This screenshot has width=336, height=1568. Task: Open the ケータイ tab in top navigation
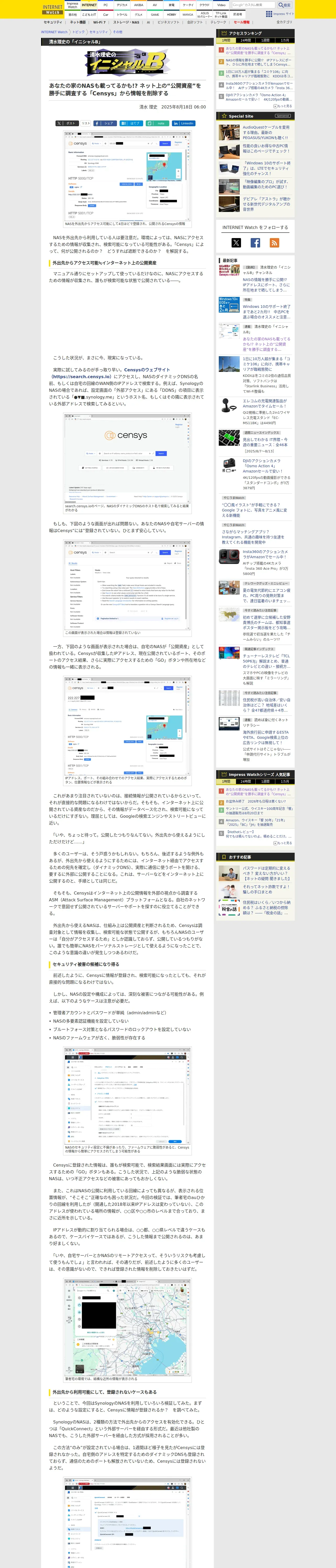(188, 5)
